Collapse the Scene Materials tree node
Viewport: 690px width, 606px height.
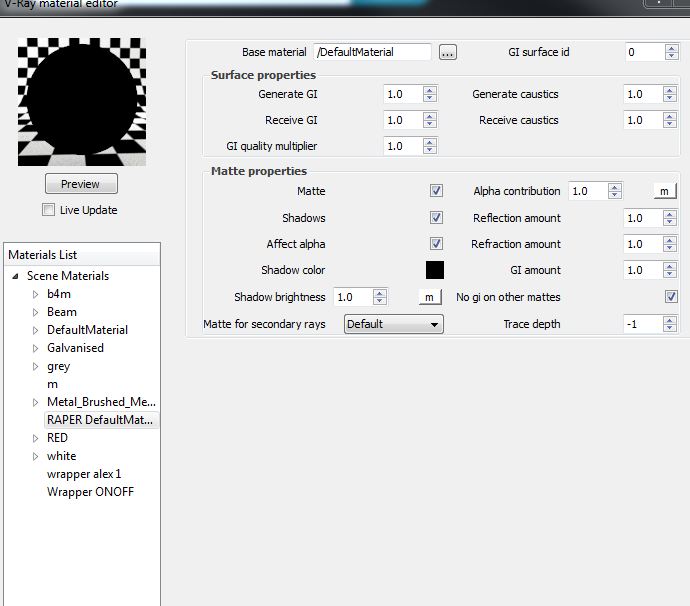pyautogui.click(x=15, y=276)
